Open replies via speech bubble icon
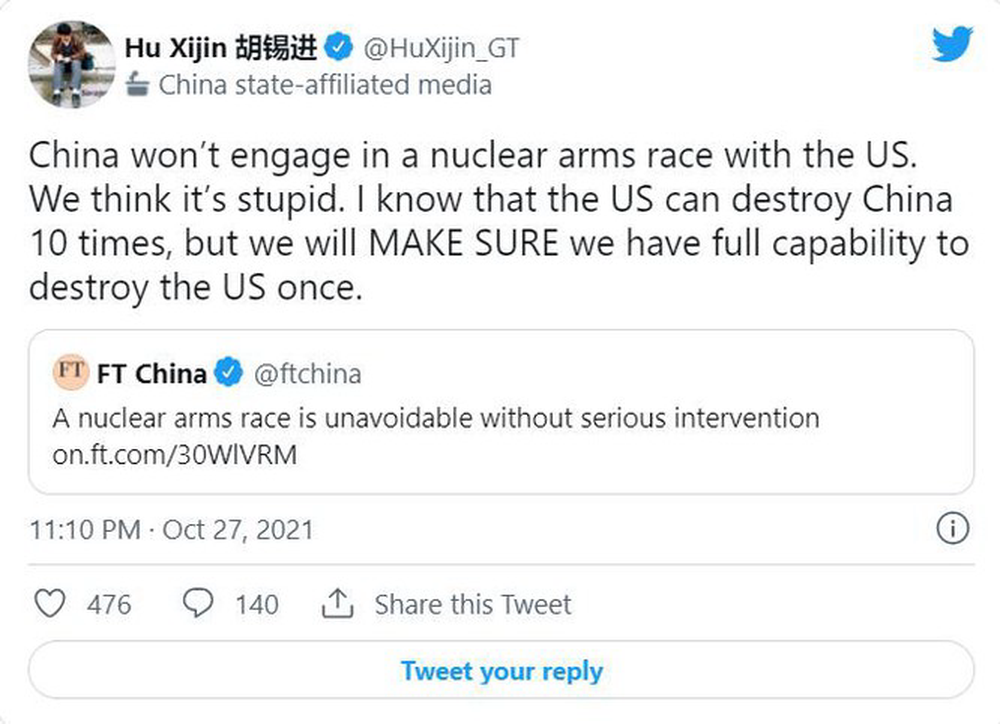Screen dimensions: 1000x724 pyautogui.click(x=198, y=604)
